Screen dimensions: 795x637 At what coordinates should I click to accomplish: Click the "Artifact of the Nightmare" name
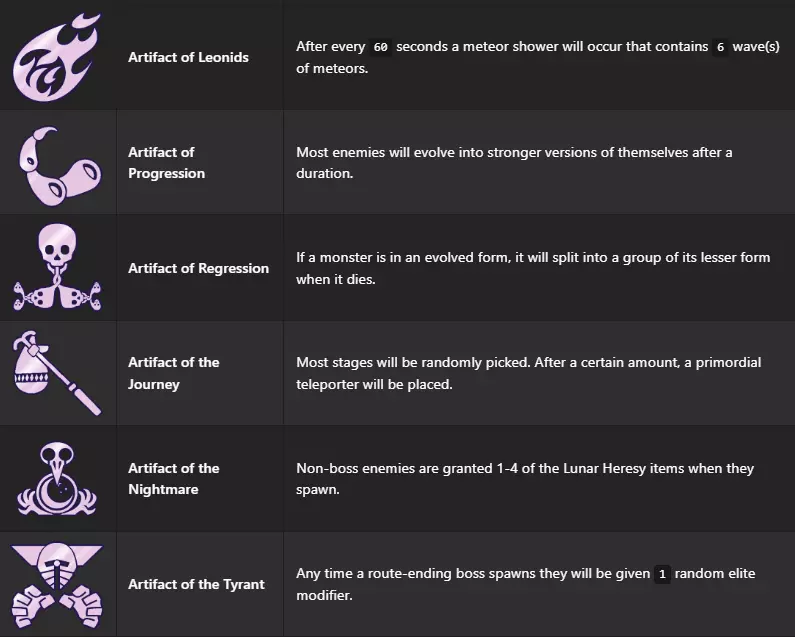173,478
